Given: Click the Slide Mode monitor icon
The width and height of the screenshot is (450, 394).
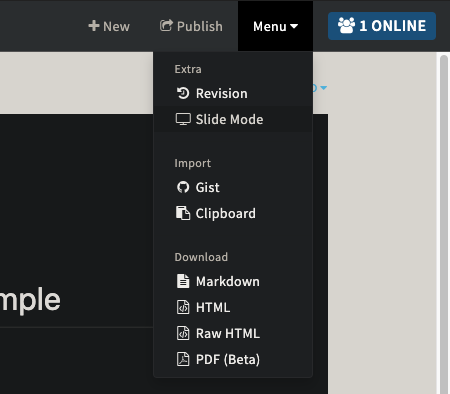Looking at the screenshot, I should click(x=183, y=119).
